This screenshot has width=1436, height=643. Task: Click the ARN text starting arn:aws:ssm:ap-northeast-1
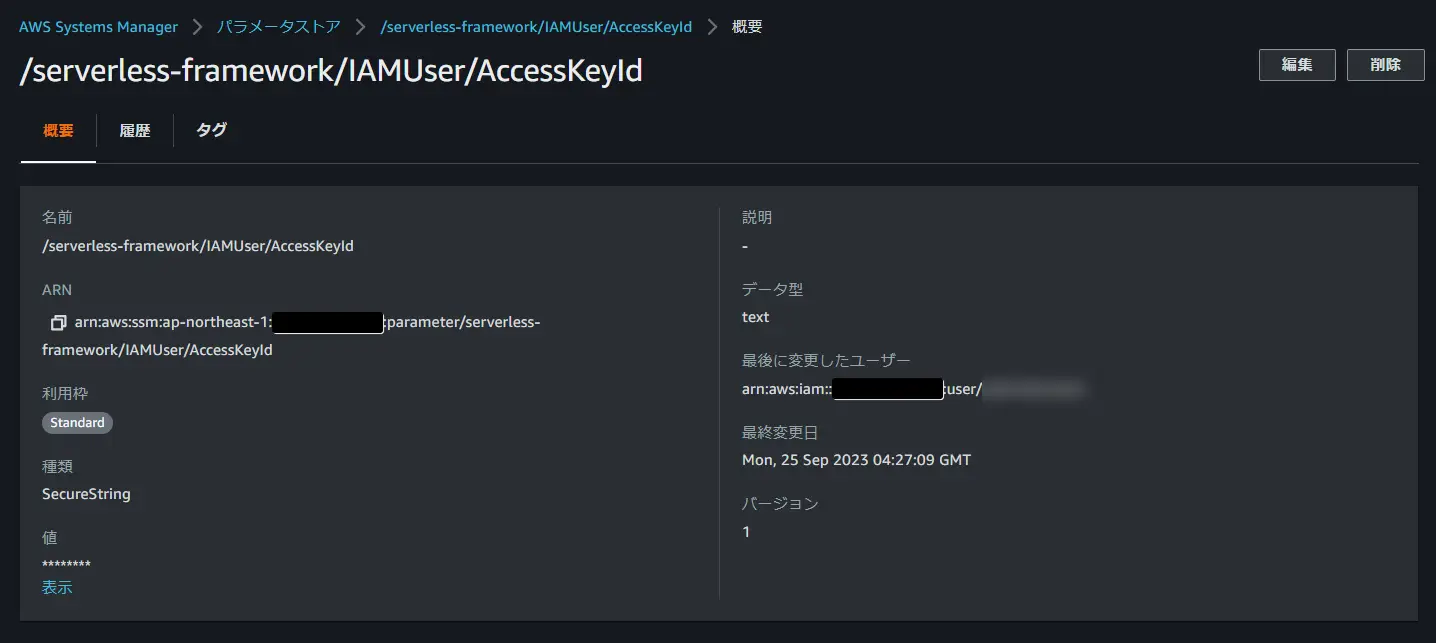coord(291,336)
